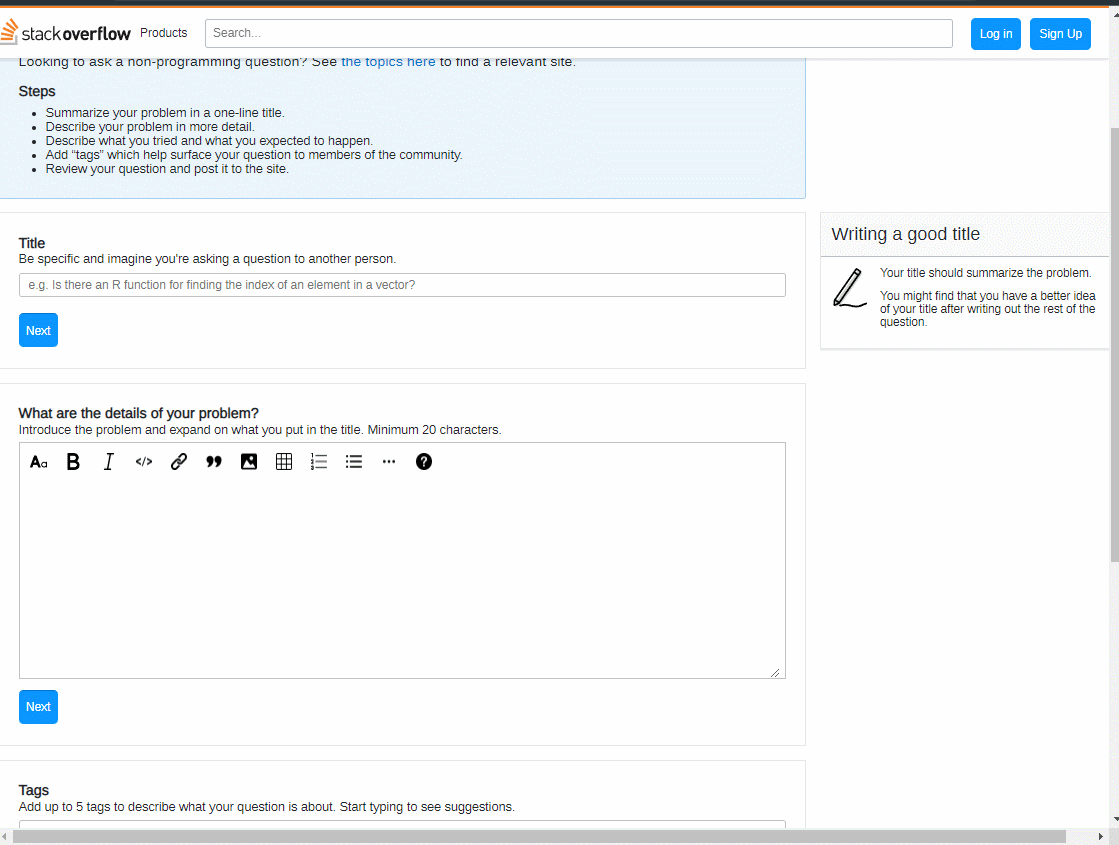
Task: Click the Tags input field
Action: tap(402, 824)
